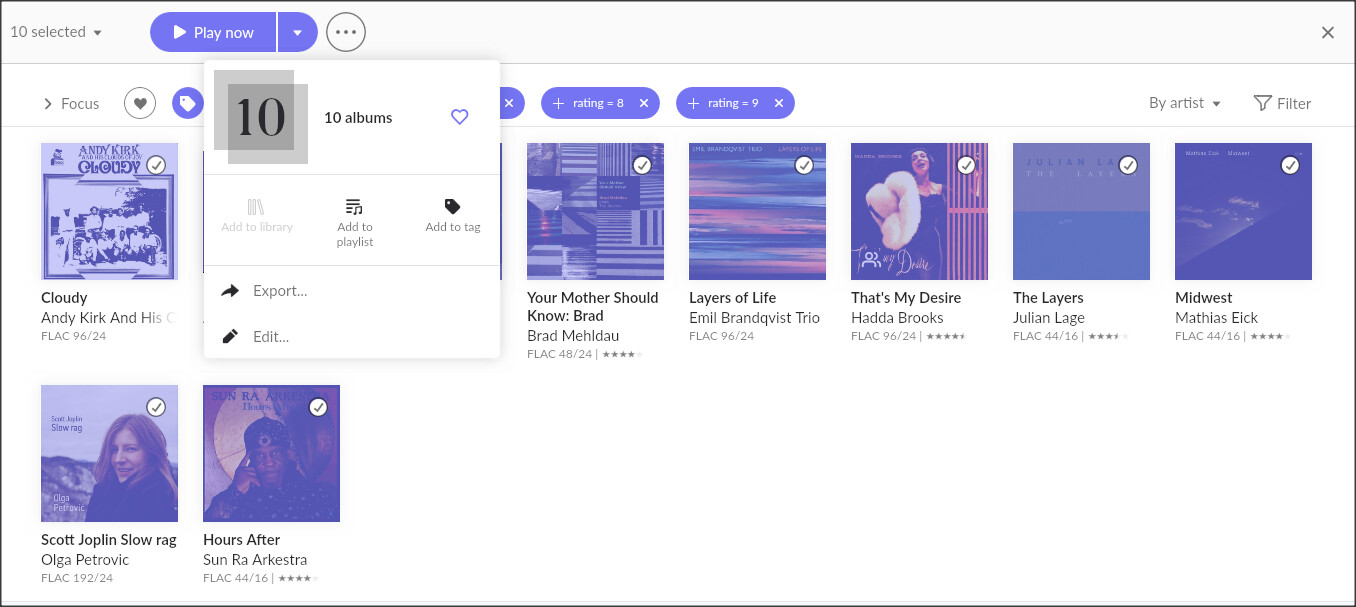1356x607 pixels.
Task: Expand the 10 selected dropdown
Action: (x=56, y=32)
